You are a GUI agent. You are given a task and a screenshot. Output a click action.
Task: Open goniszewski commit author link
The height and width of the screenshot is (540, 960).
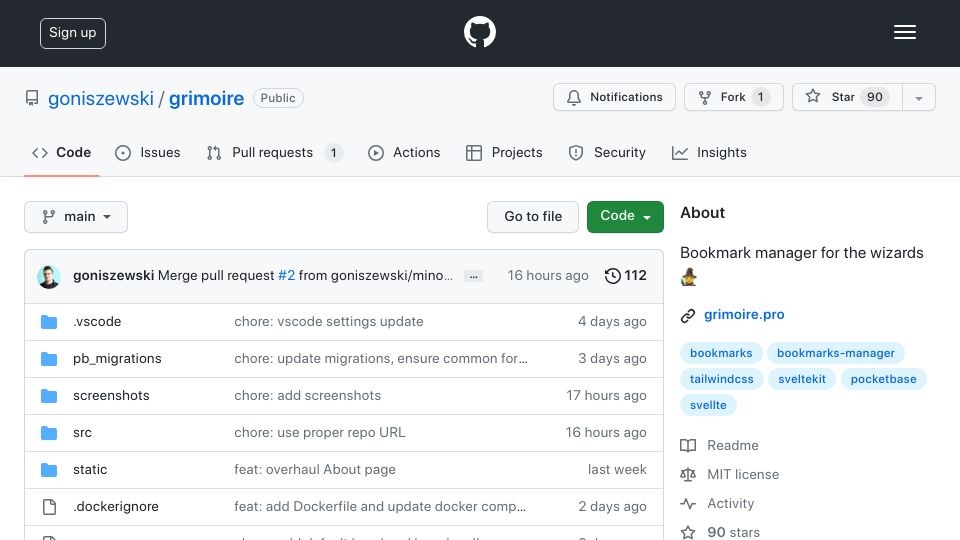113,276
